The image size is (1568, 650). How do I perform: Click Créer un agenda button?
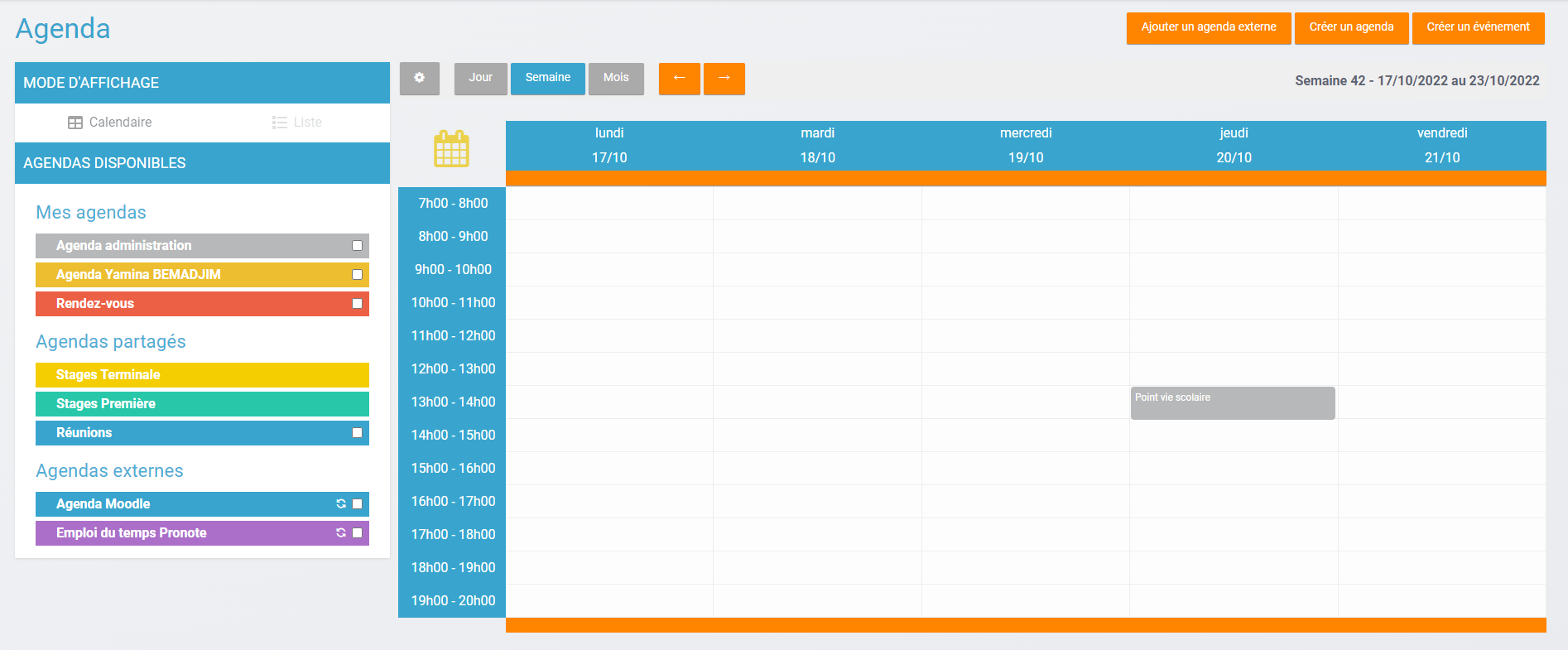(1351, 28)
